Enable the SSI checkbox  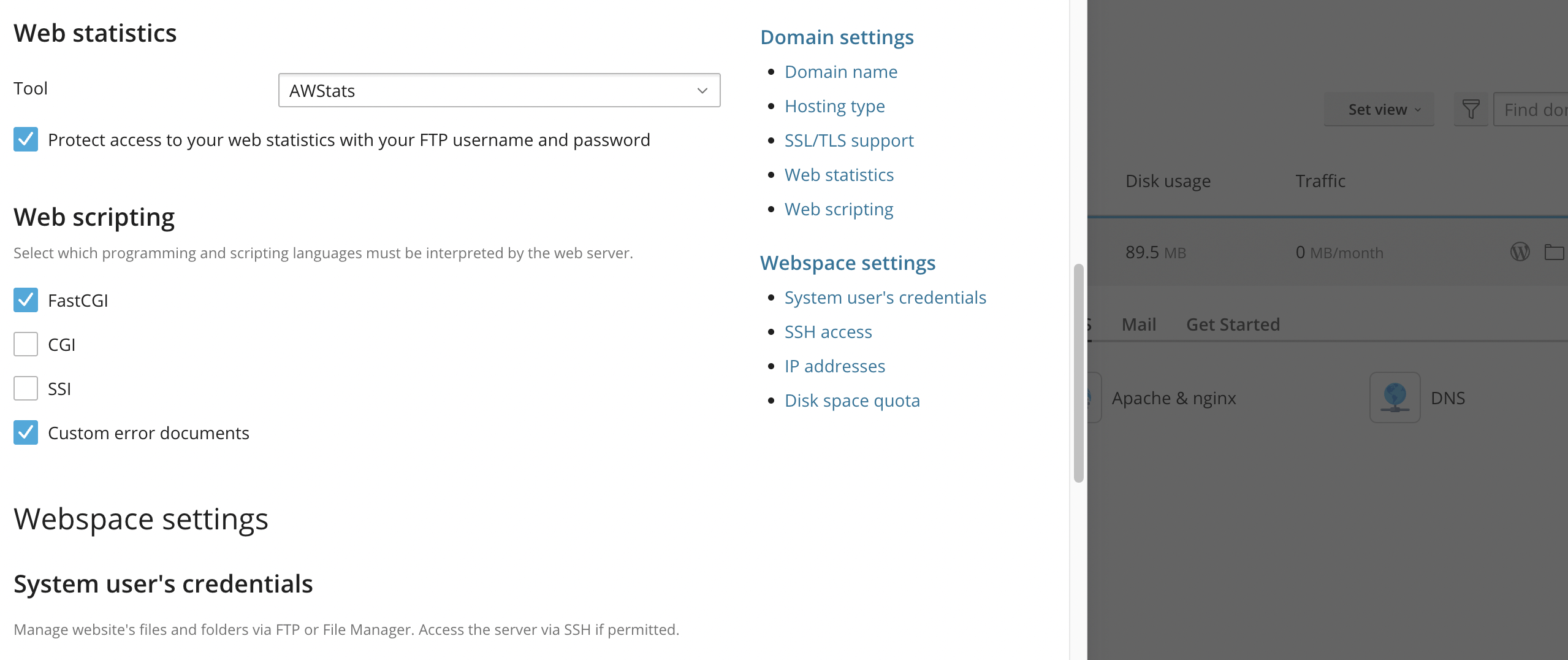tap(25, 388)
